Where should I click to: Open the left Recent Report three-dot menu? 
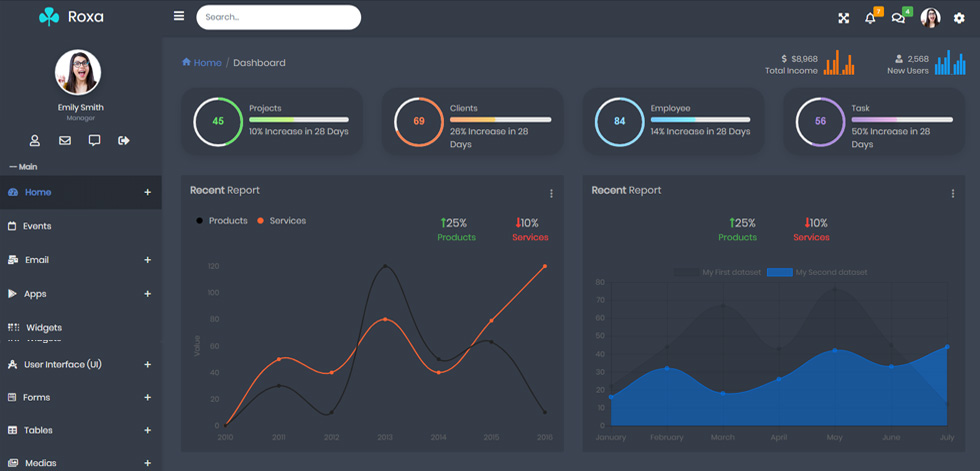pyautogui.click(x=551, y=194)
